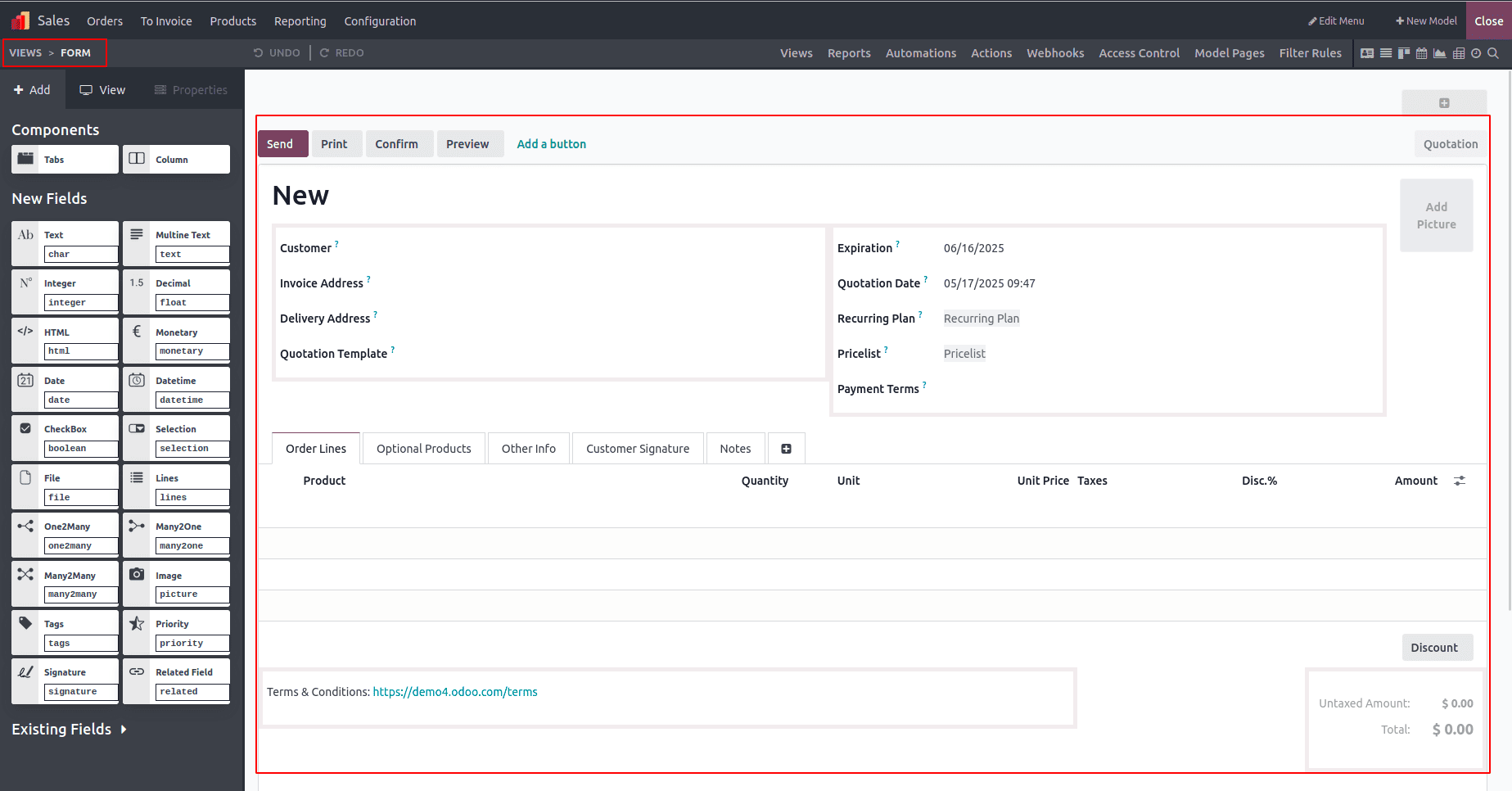
Task: Click the Column component
Action: tap(176, 160)
